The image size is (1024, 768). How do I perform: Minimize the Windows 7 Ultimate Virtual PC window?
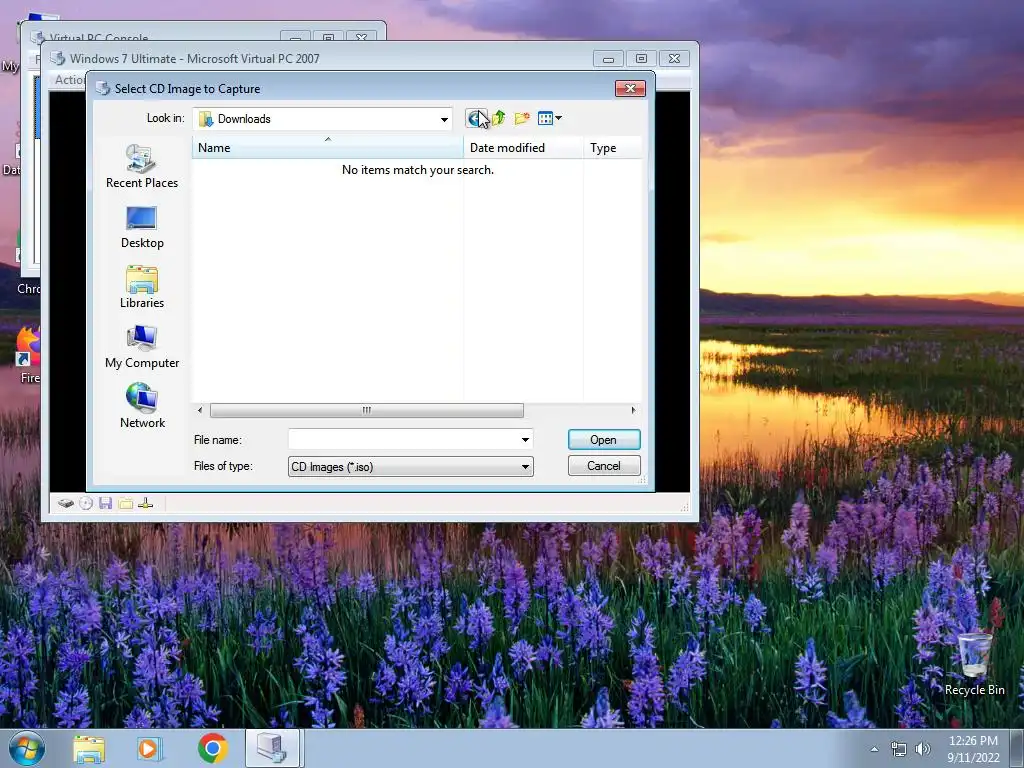pyautogui.click(x=608, y=59)
